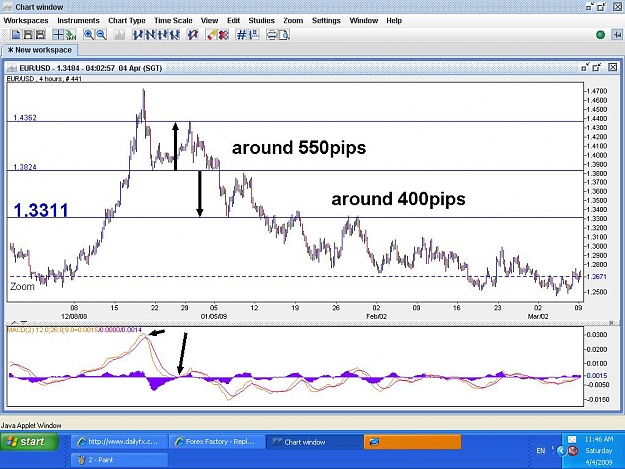
Task: Pick the standalone diagonal line tool
Action: [193, 35]
